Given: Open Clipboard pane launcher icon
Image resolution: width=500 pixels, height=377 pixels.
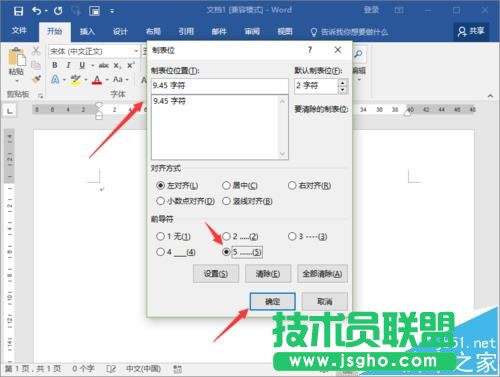Looking at the screenshot, I should click(x=40, y=96).
